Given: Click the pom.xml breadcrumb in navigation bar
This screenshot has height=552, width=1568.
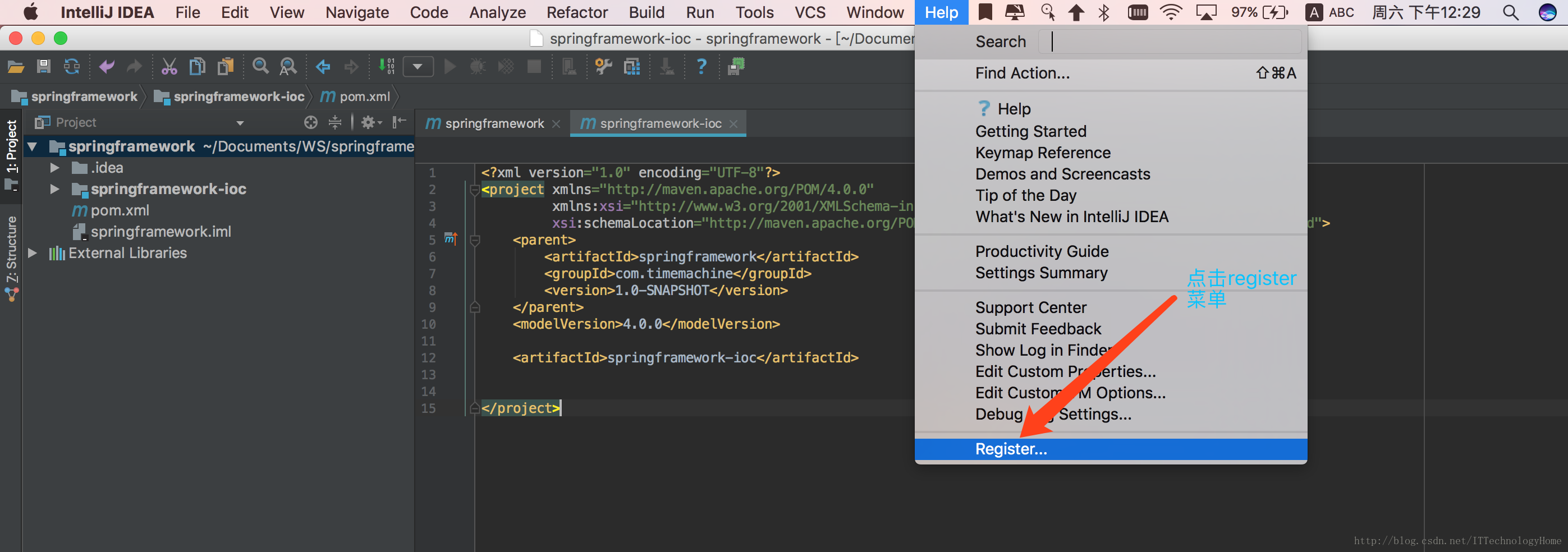Looking at the screenshot, I should 355,96.
